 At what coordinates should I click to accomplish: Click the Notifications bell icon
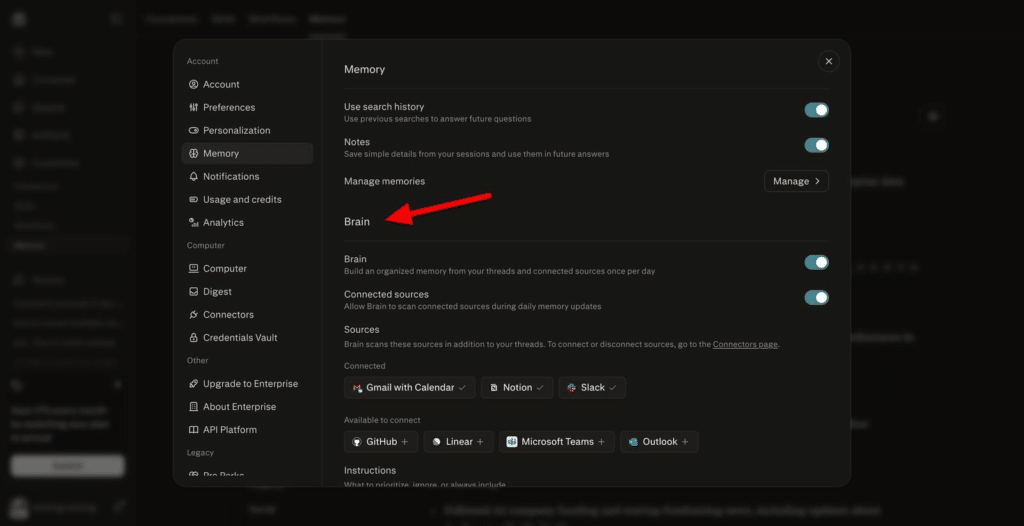pos(193,176)
